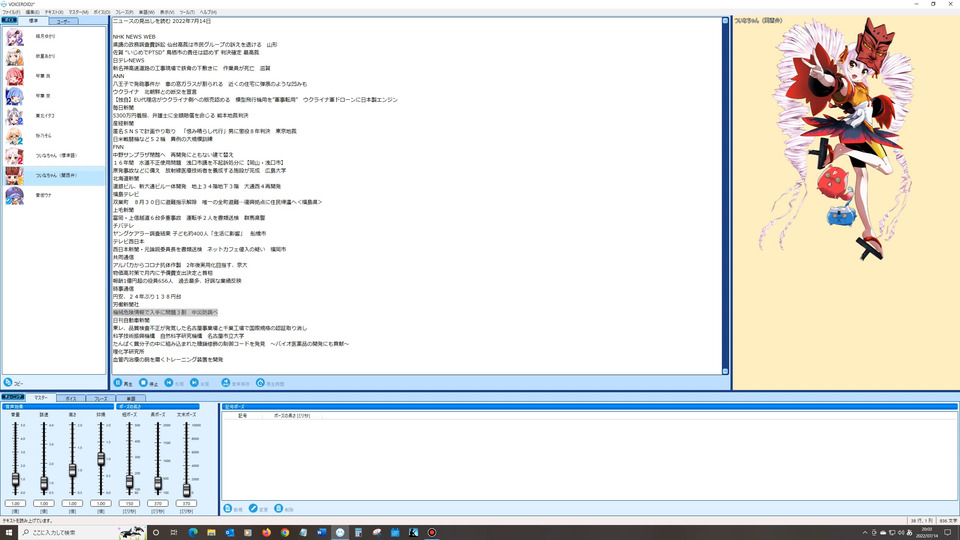The width and height of the screenshot is (960, 540).
Task: Switch to the ユーザー voice preset tab
Action: 63,21
